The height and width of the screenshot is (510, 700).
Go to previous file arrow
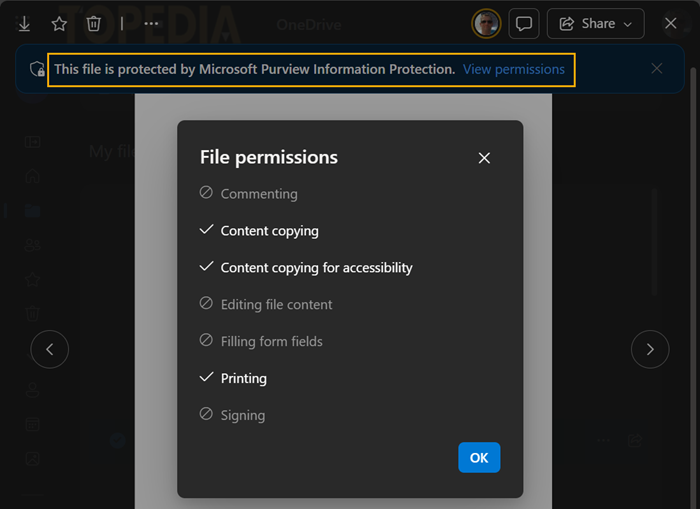coord(50,349)
